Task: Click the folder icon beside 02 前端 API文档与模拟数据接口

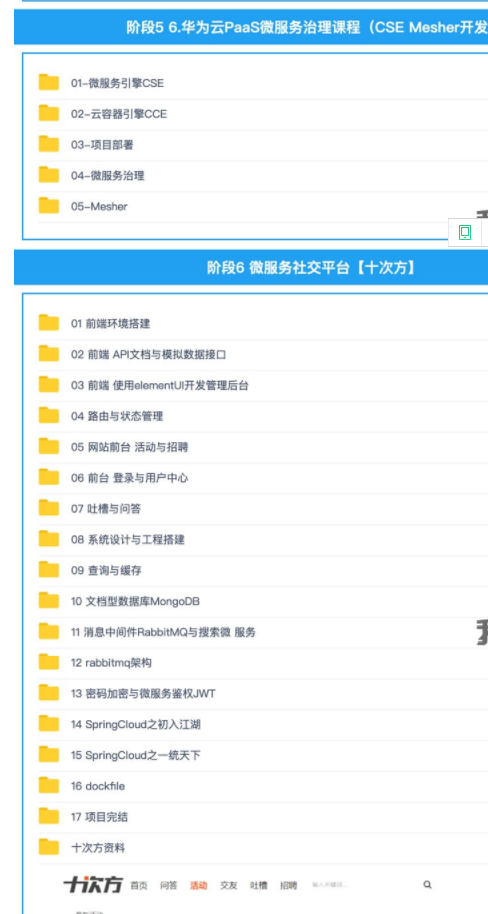Action: tap(49, 354)
